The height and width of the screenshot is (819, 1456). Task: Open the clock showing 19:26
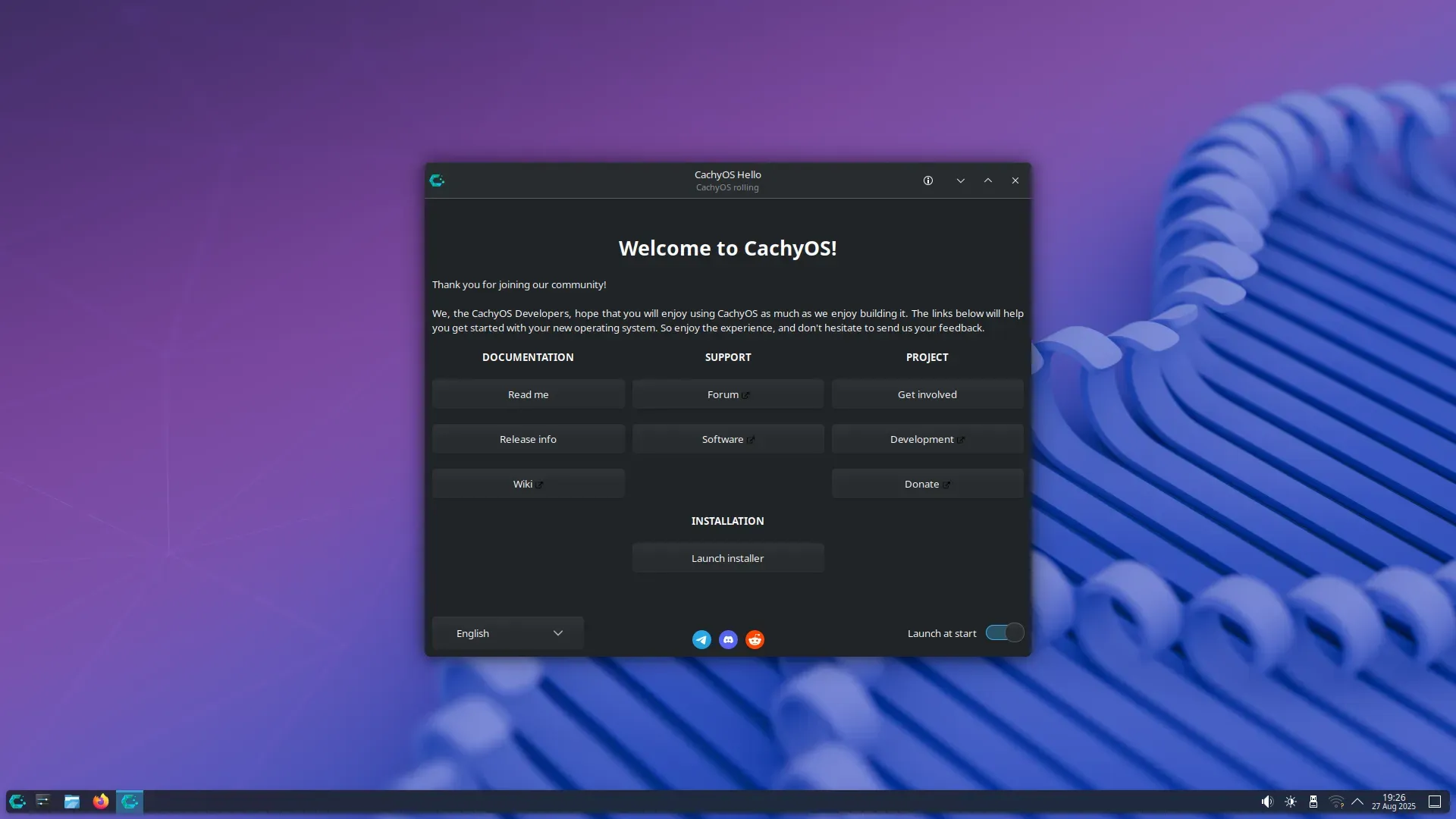[1394, 802]
